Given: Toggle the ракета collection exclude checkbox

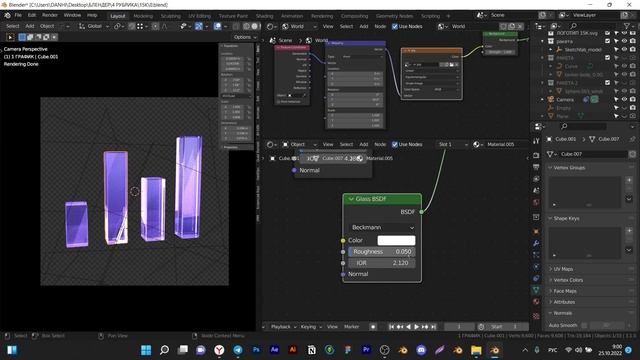Looking at the screenshot, I should click(607, 41).
